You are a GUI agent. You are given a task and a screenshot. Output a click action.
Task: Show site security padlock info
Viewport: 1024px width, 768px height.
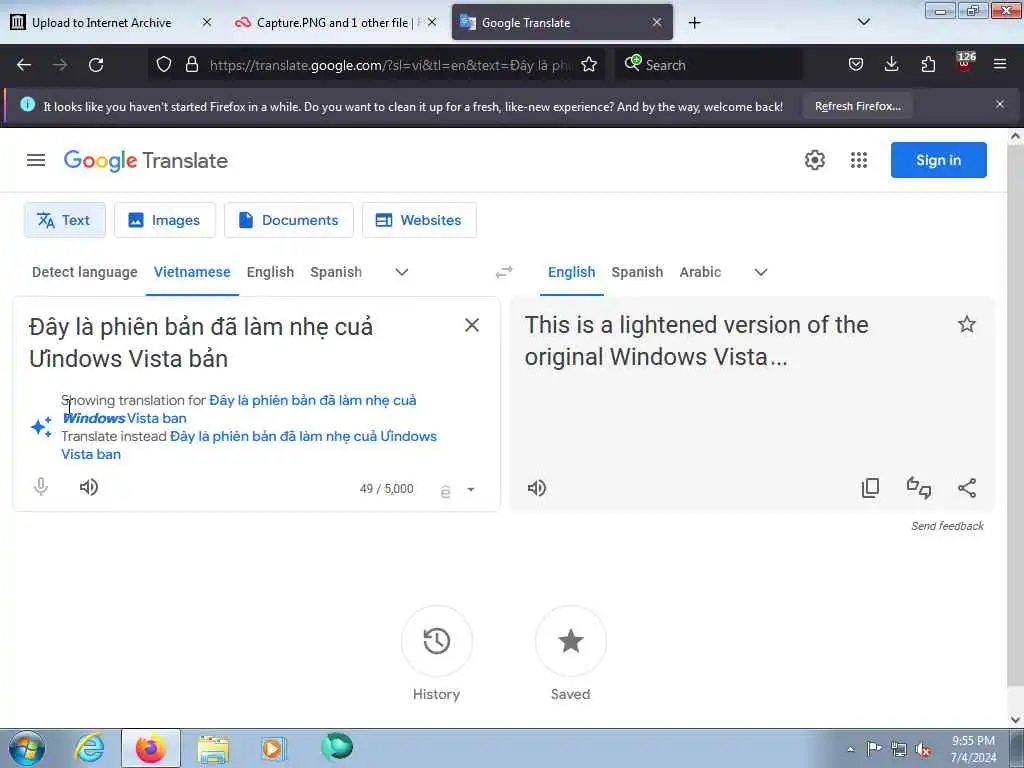pos(191,64)
